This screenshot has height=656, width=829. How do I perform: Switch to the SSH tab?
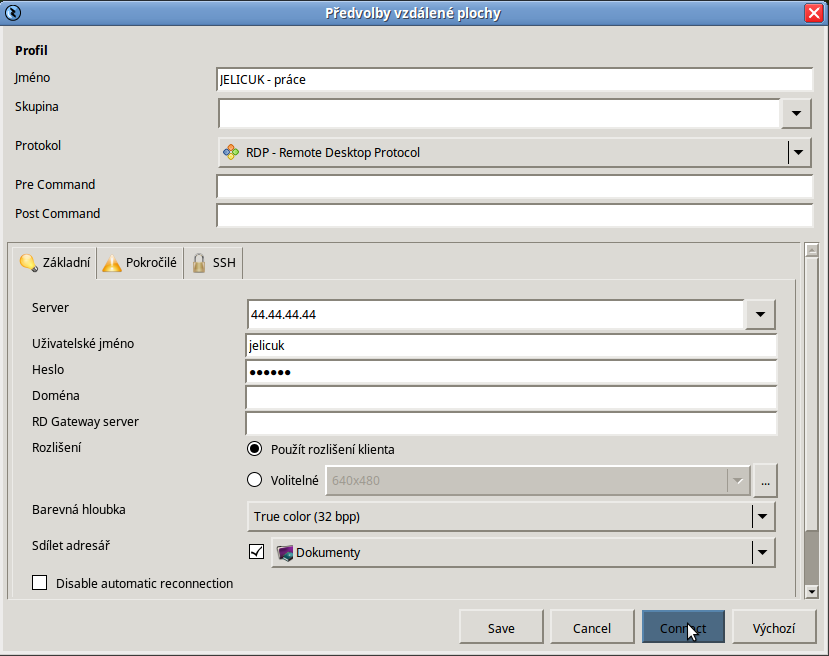pyautogui.click(x=214, y=263)
